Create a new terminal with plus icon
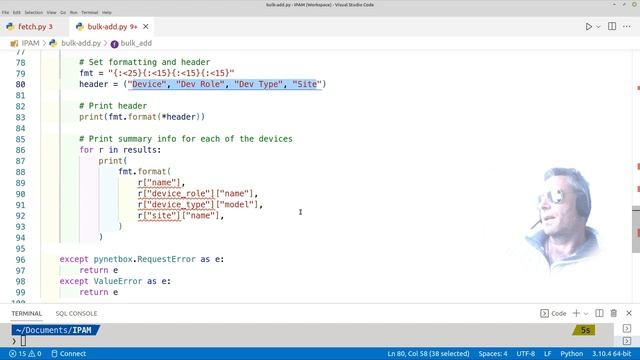Screen dimensions: 640x360 (x=576, y=313)
